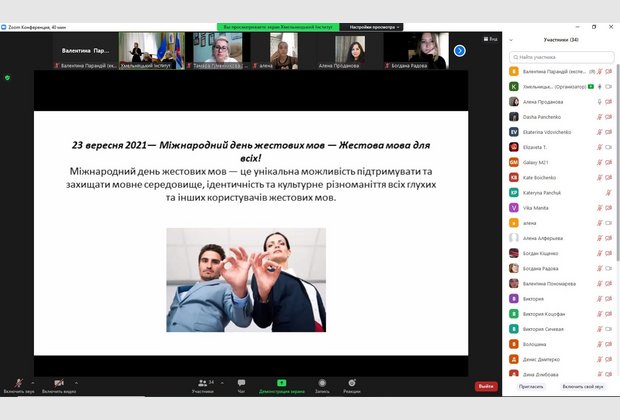Open audio options arrow beside Включить звук
Image resolution: width=620 pixels, height=420 pixels.
(x=33, y=383)
